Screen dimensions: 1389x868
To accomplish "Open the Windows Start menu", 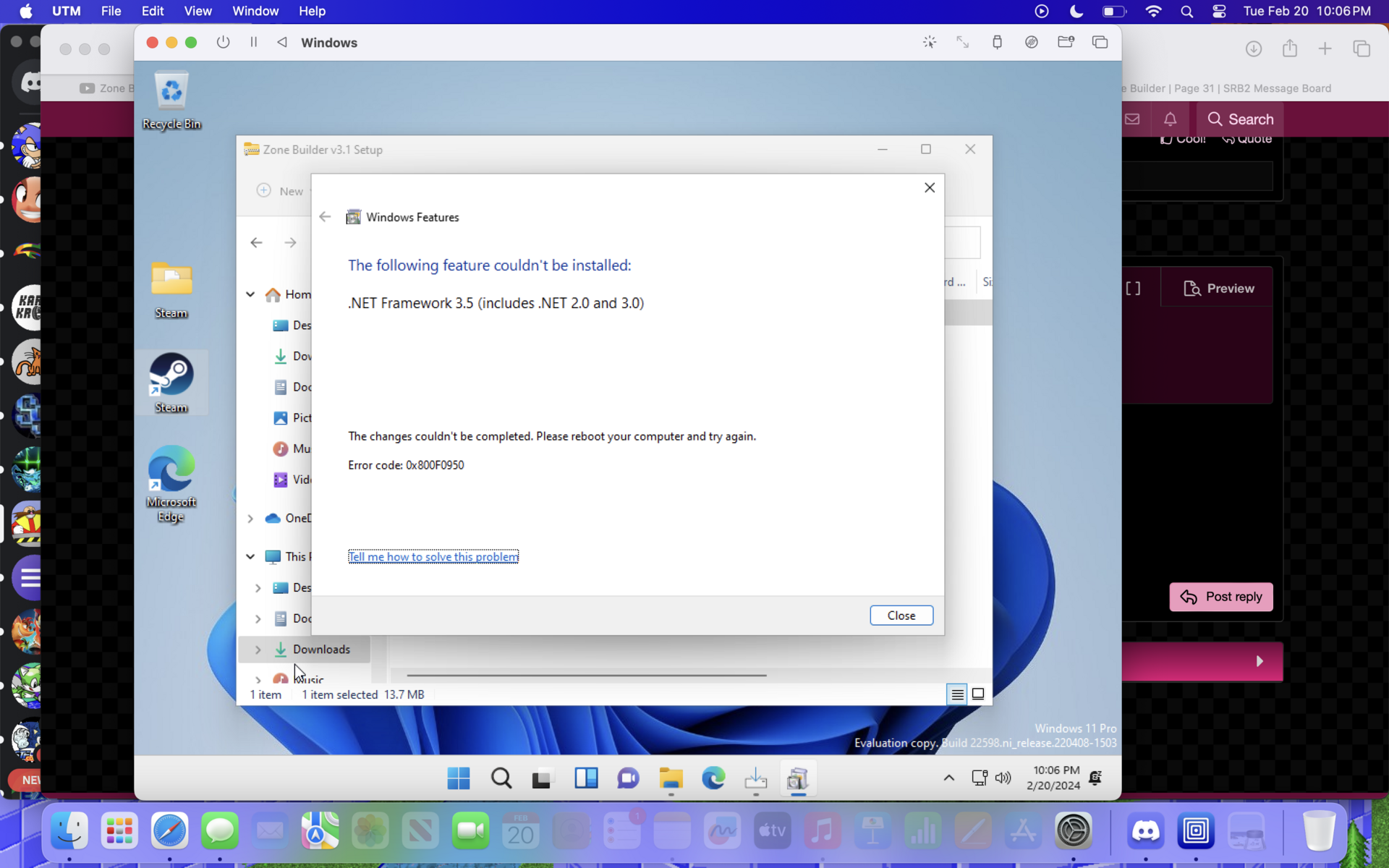I will (459, 778).
